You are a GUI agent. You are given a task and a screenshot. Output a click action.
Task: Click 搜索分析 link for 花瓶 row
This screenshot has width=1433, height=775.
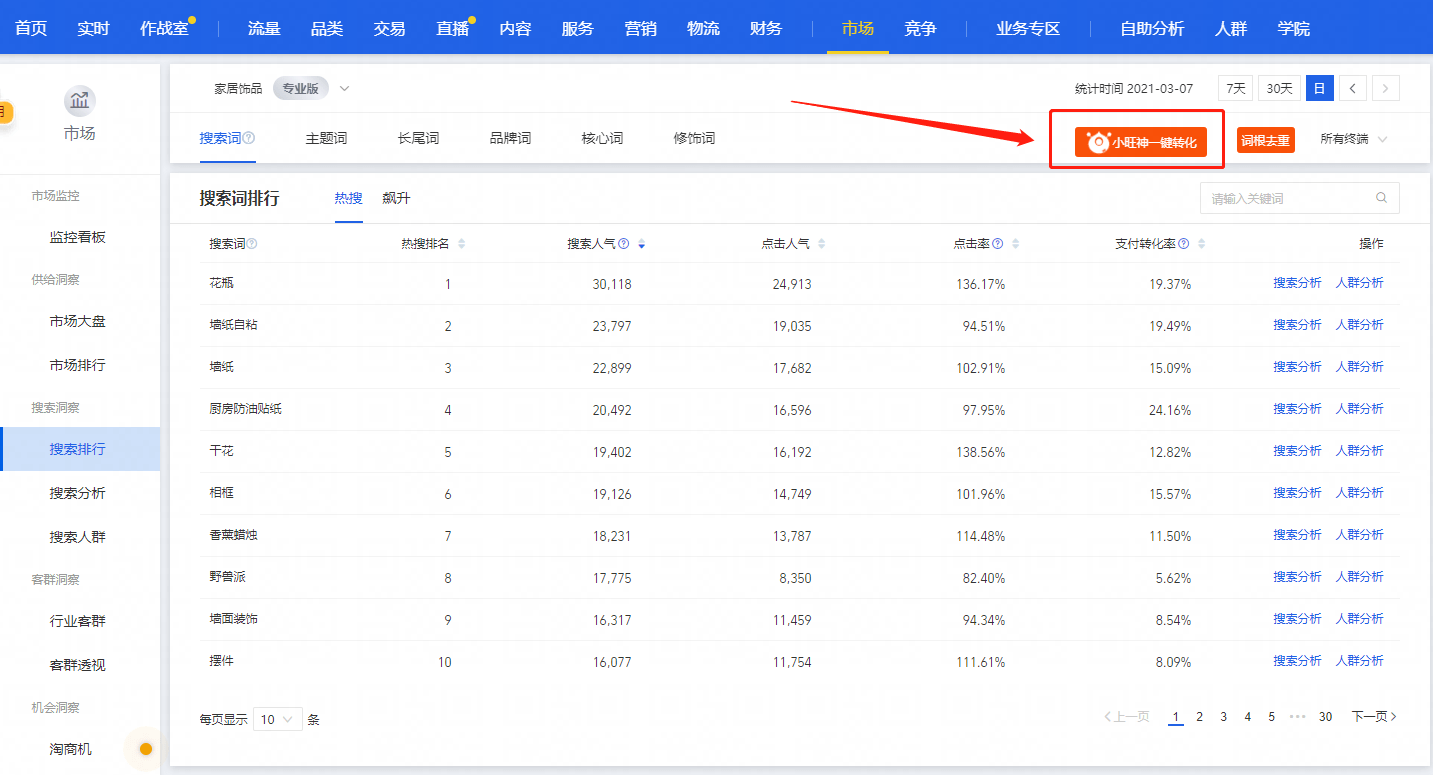[x=1297, y=283]
